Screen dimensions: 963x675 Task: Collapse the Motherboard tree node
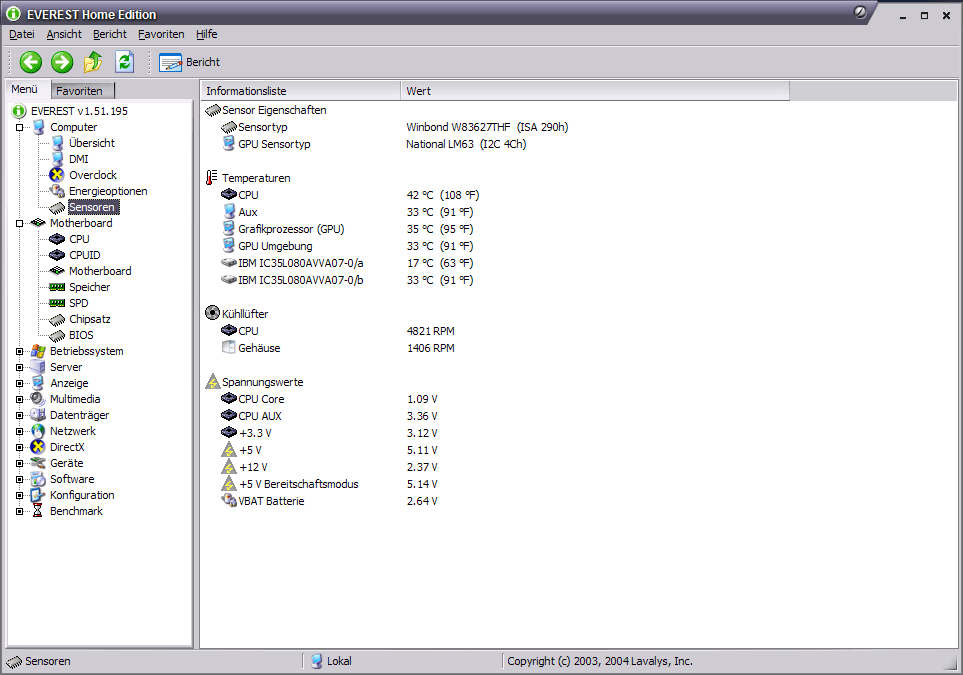19,224
